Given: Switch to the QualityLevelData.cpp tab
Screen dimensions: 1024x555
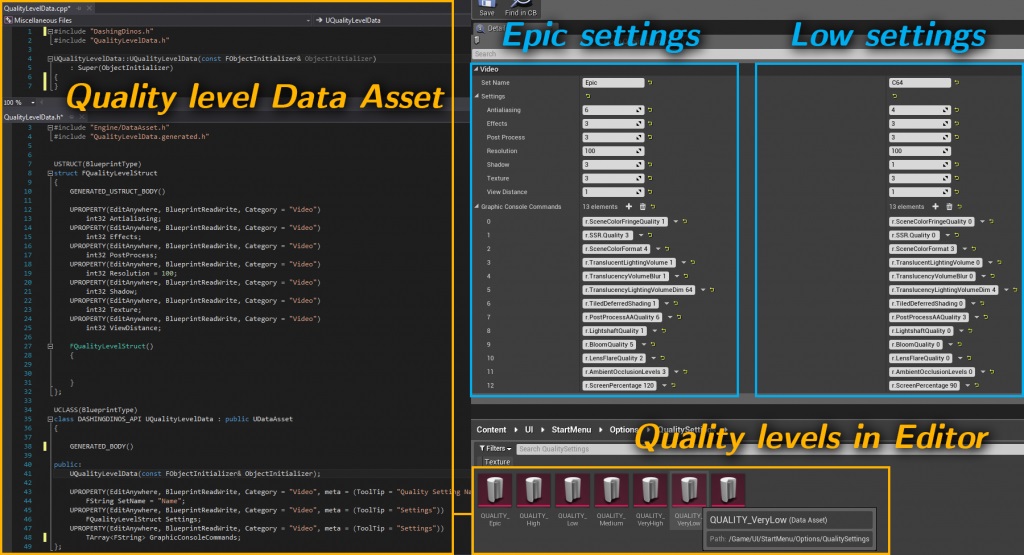Looking at the screenshot, I should [37, 8].
